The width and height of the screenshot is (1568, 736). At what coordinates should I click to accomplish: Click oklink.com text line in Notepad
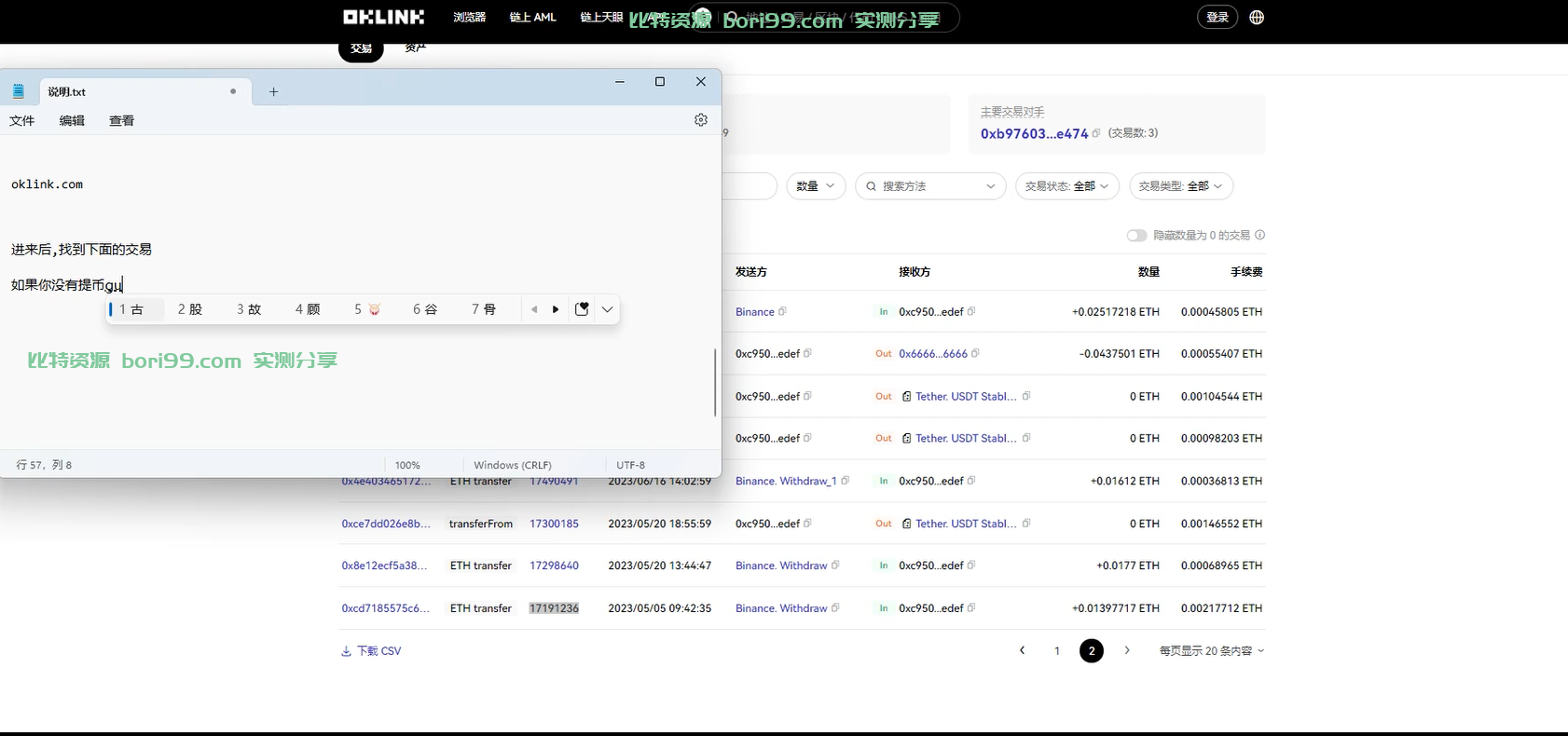tap(48, 184)
